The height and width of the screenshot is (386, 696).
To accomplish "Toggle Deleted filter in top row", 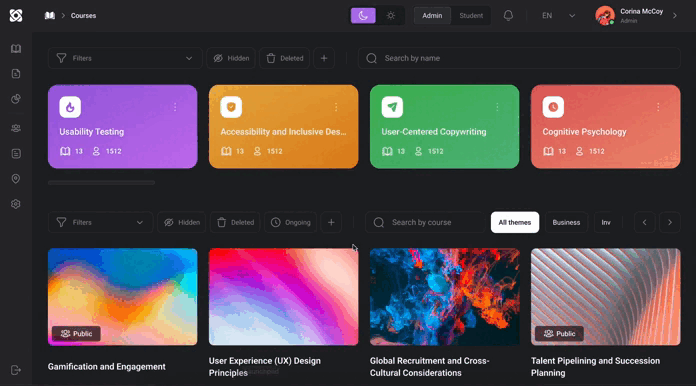I will [285, 58].
